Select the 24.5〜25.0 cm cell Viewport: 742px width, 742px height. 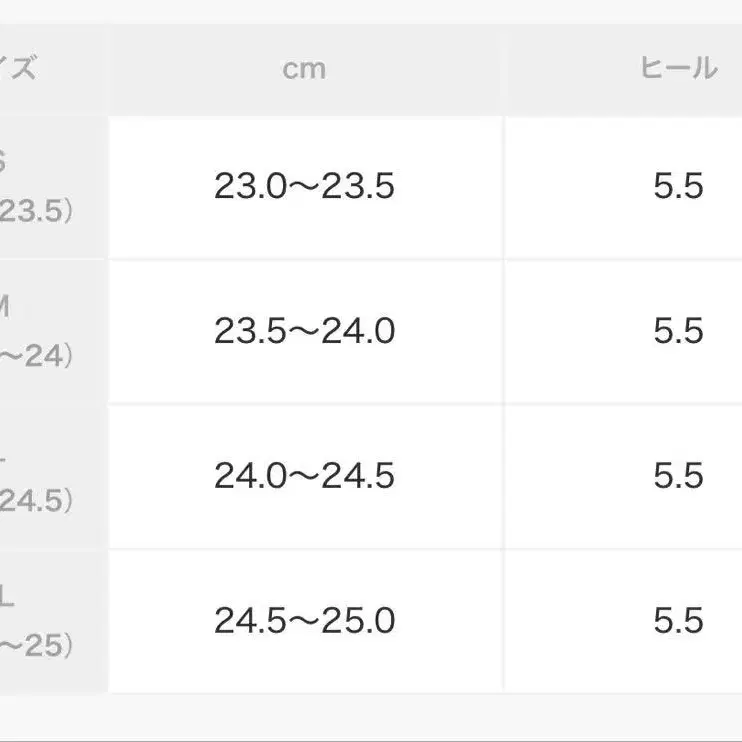click(304, 621)
